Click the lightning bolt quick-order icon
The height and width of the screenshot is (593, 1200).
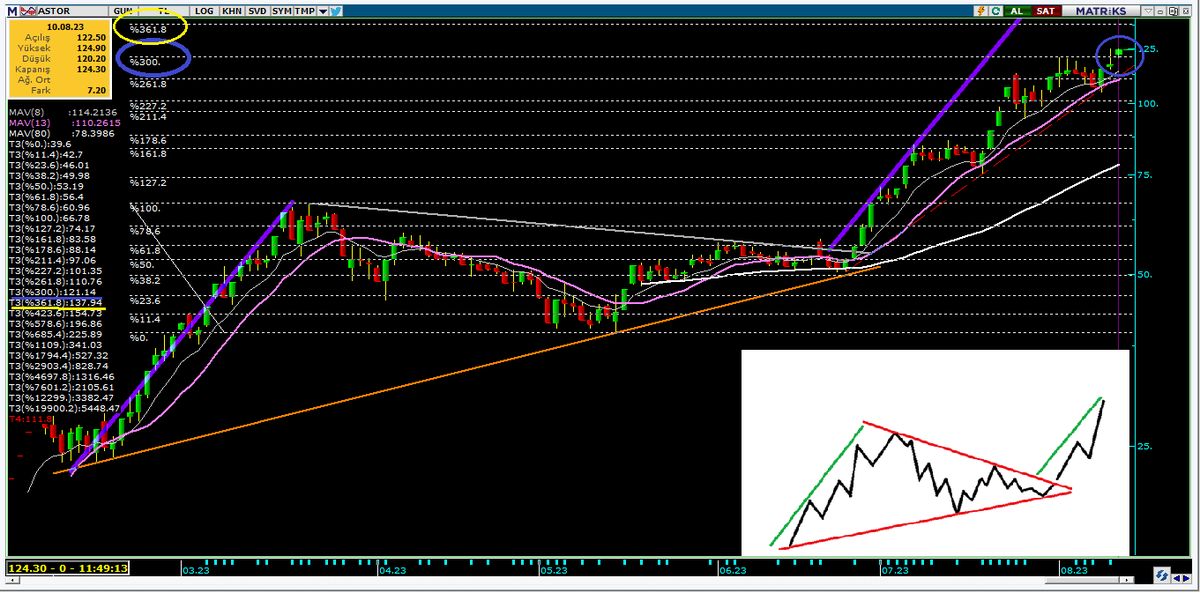click(x=982, y=11)
